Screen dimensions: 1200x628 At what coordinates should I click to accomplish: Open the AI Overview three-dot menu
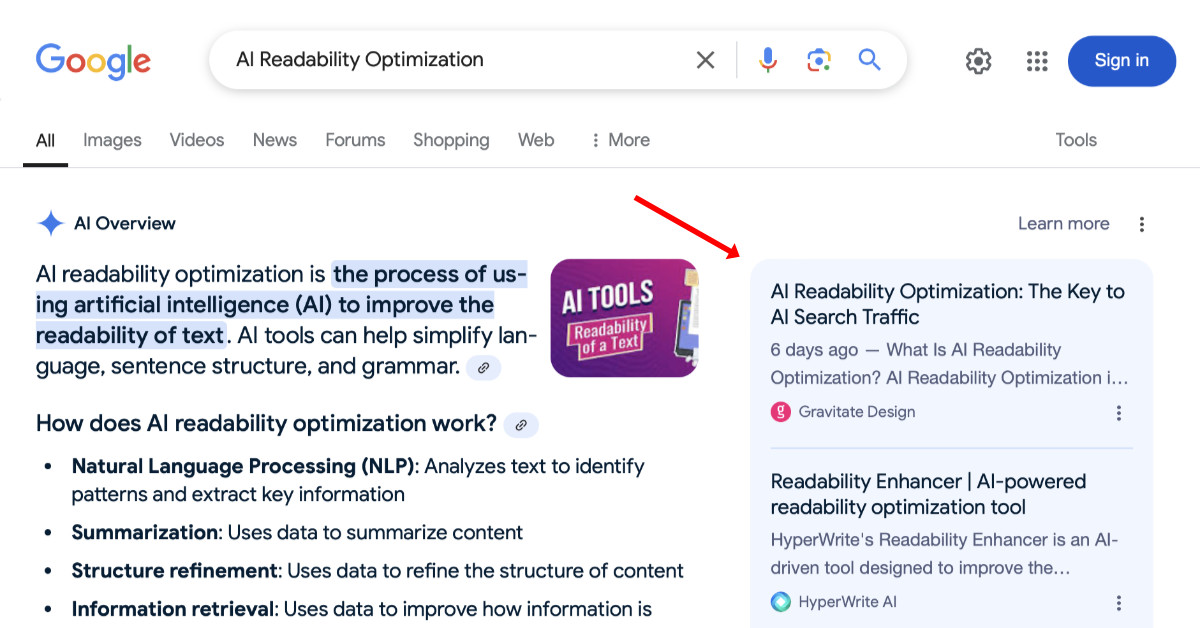(1141, 223)
